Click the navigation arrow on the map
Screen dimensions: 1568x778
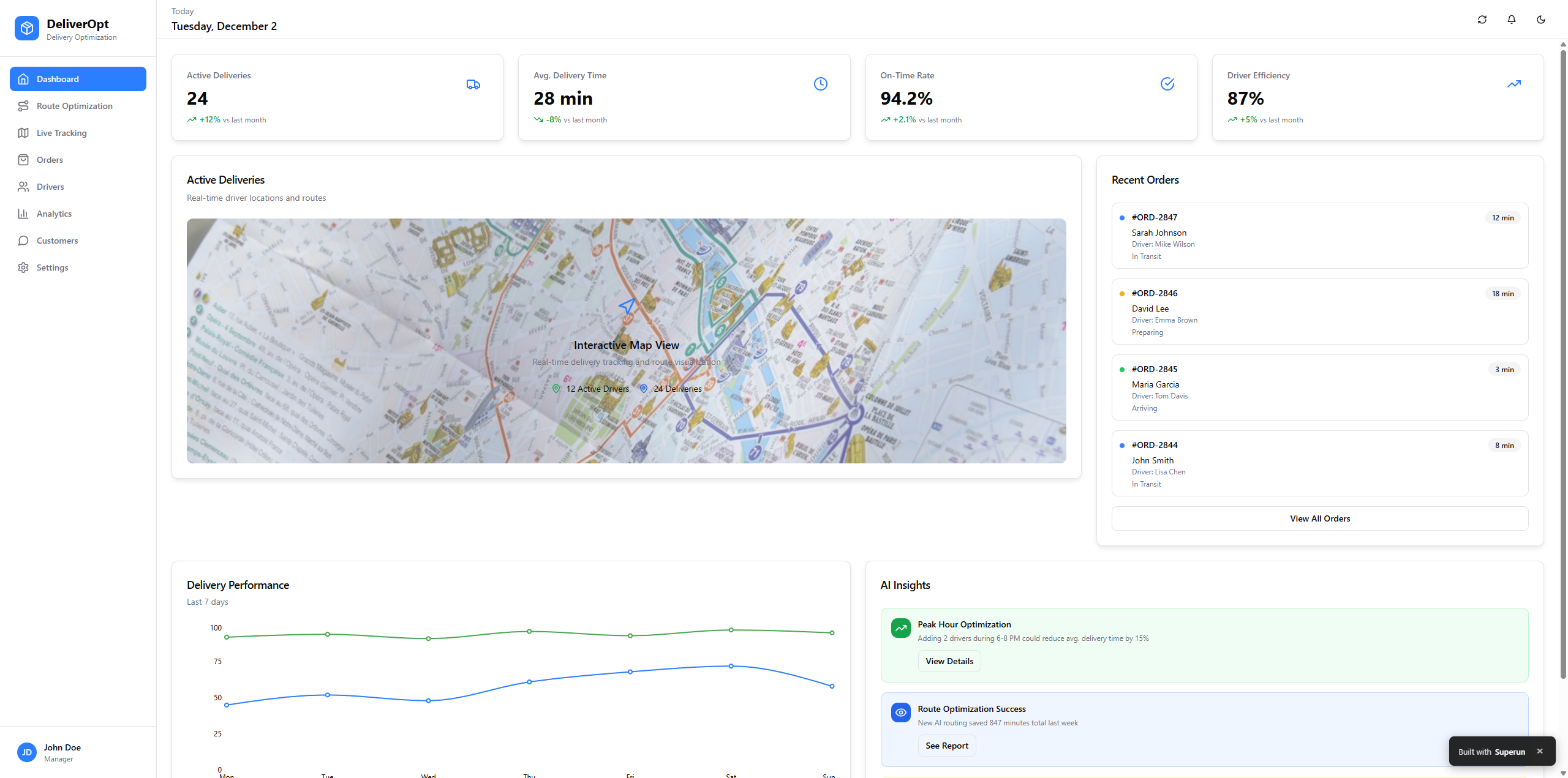[x=627, y=306]
